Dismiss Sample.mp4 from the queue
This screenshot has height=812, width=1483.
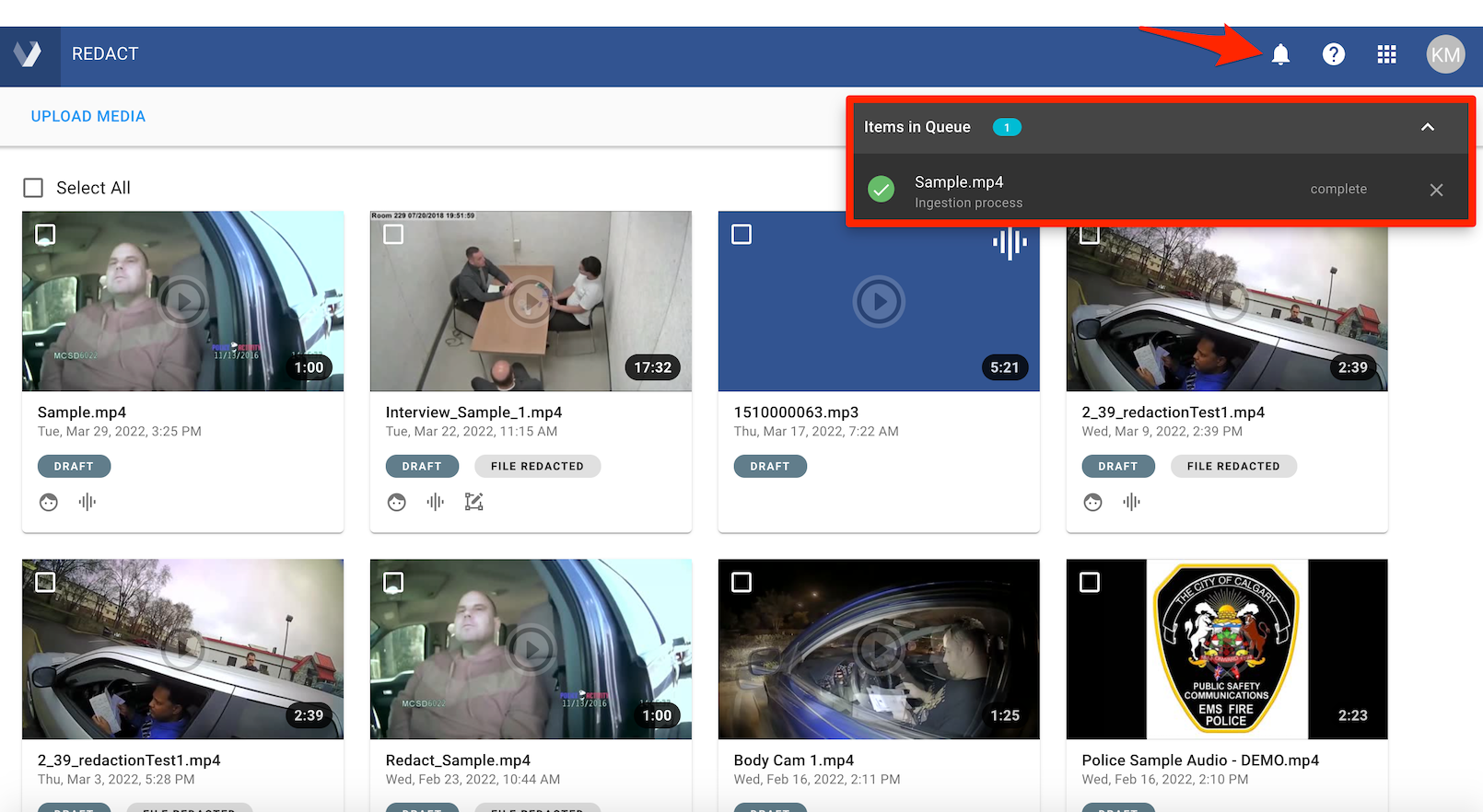click(1436, 190)
